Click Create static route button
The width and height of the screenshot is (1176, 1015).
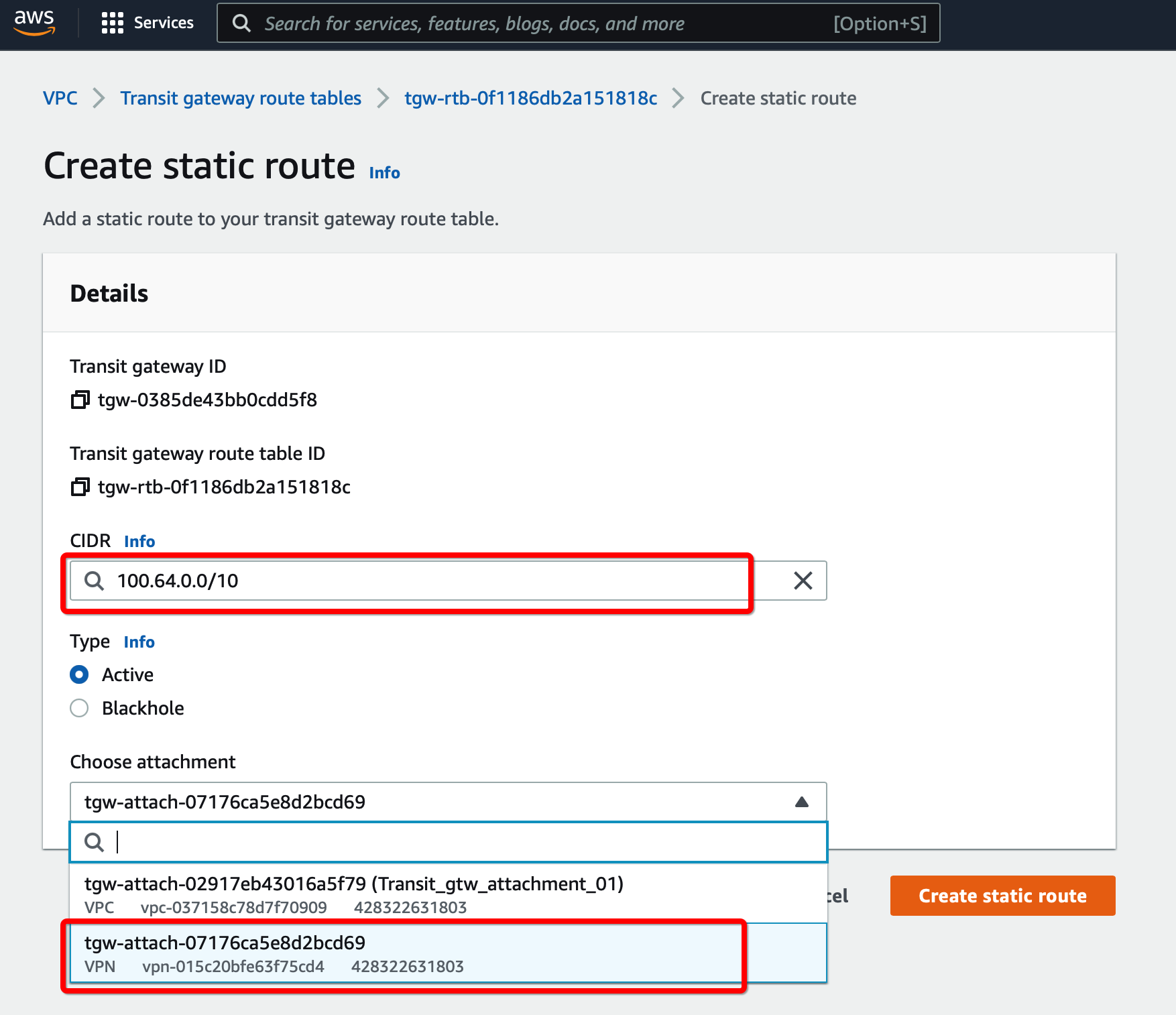tap(1002, 896)
